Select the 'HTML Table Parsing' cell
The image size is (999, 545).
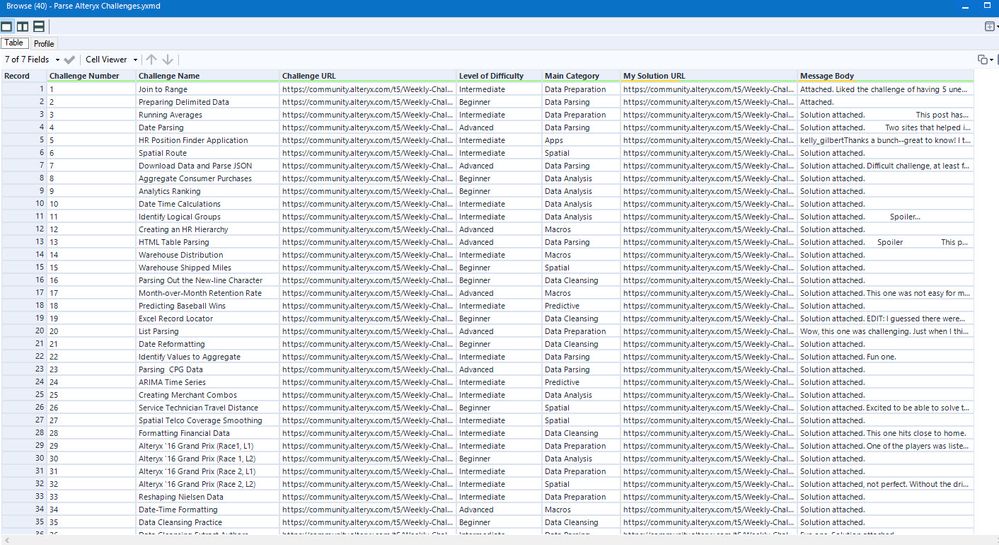pos(208,242)
